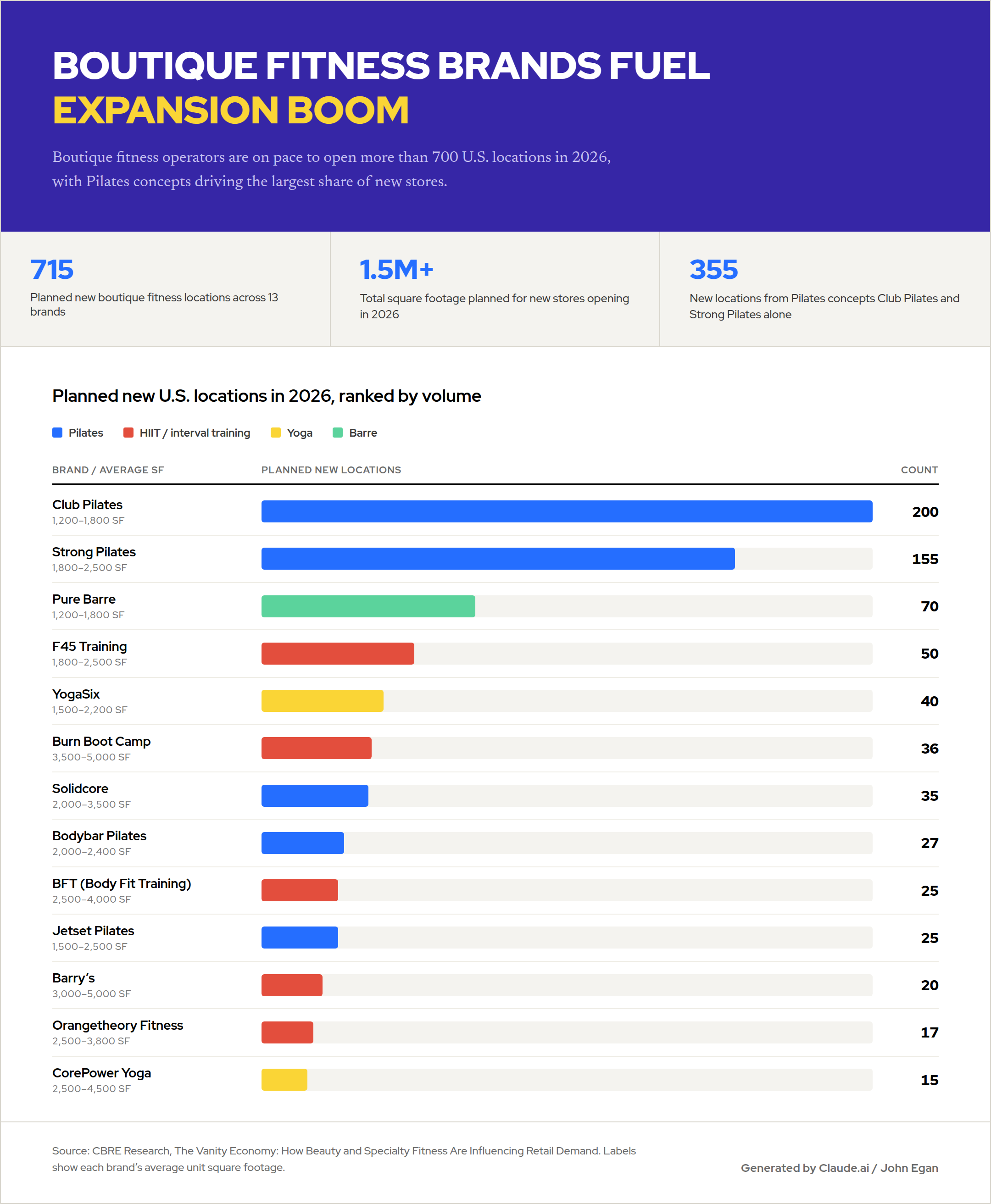
Task: Click the Jetset Pilates blue bar
Action: (300, 938)
